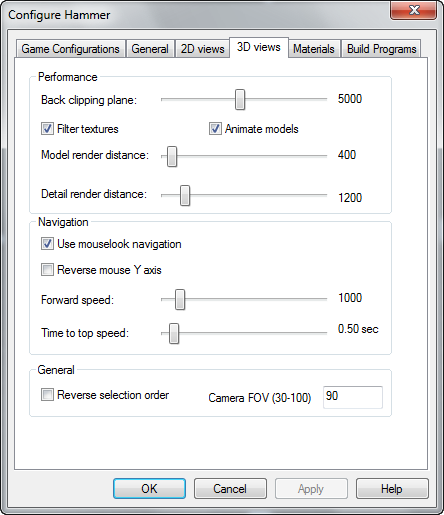Click the Configure Hammer title text
The height and width of the screenshot is (515, 444).
59,15
